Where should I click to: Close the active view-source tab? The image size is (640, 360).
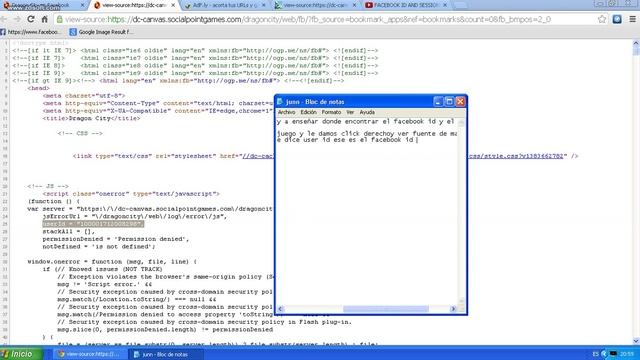tap(173, 5)
